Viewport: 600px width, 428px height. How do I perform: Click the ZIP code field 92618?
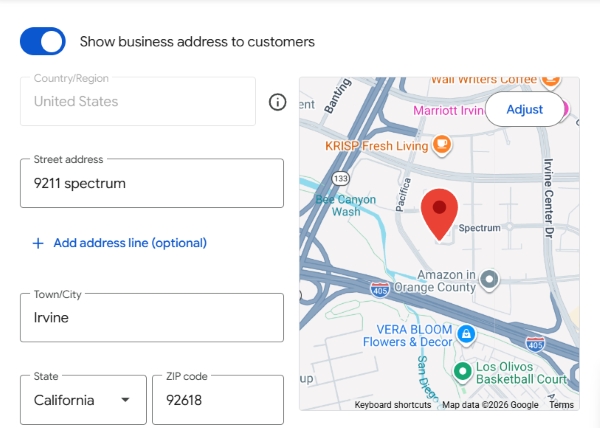tap(218, 400)
